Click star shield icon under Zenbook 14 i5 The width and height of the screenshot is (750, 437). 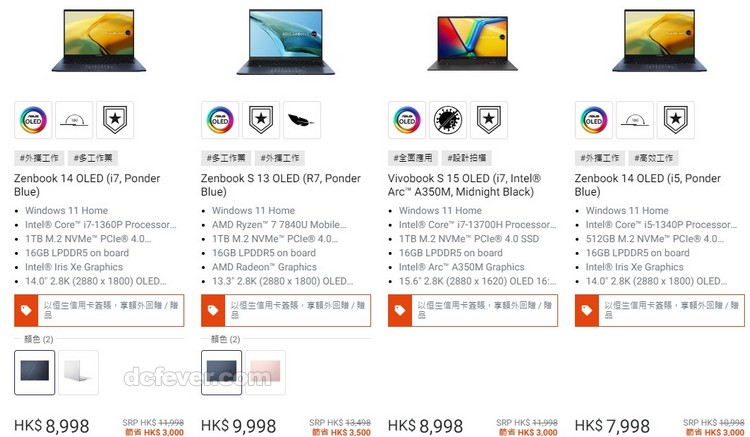[675, 120]
